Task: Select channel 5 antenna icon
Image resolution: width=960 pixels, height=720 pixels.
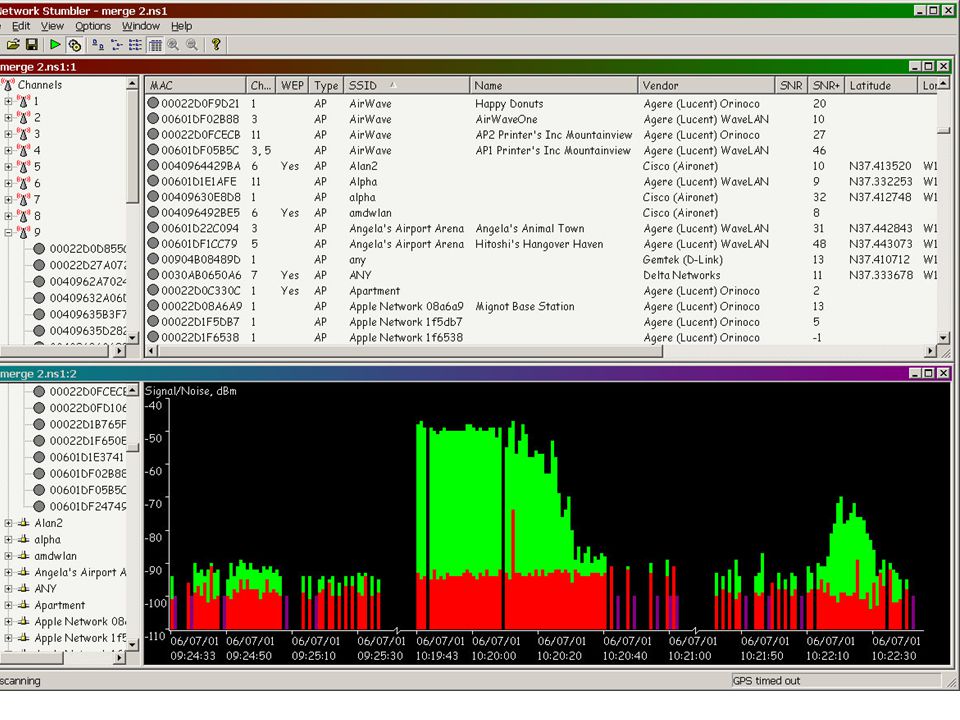Action: 23,167
